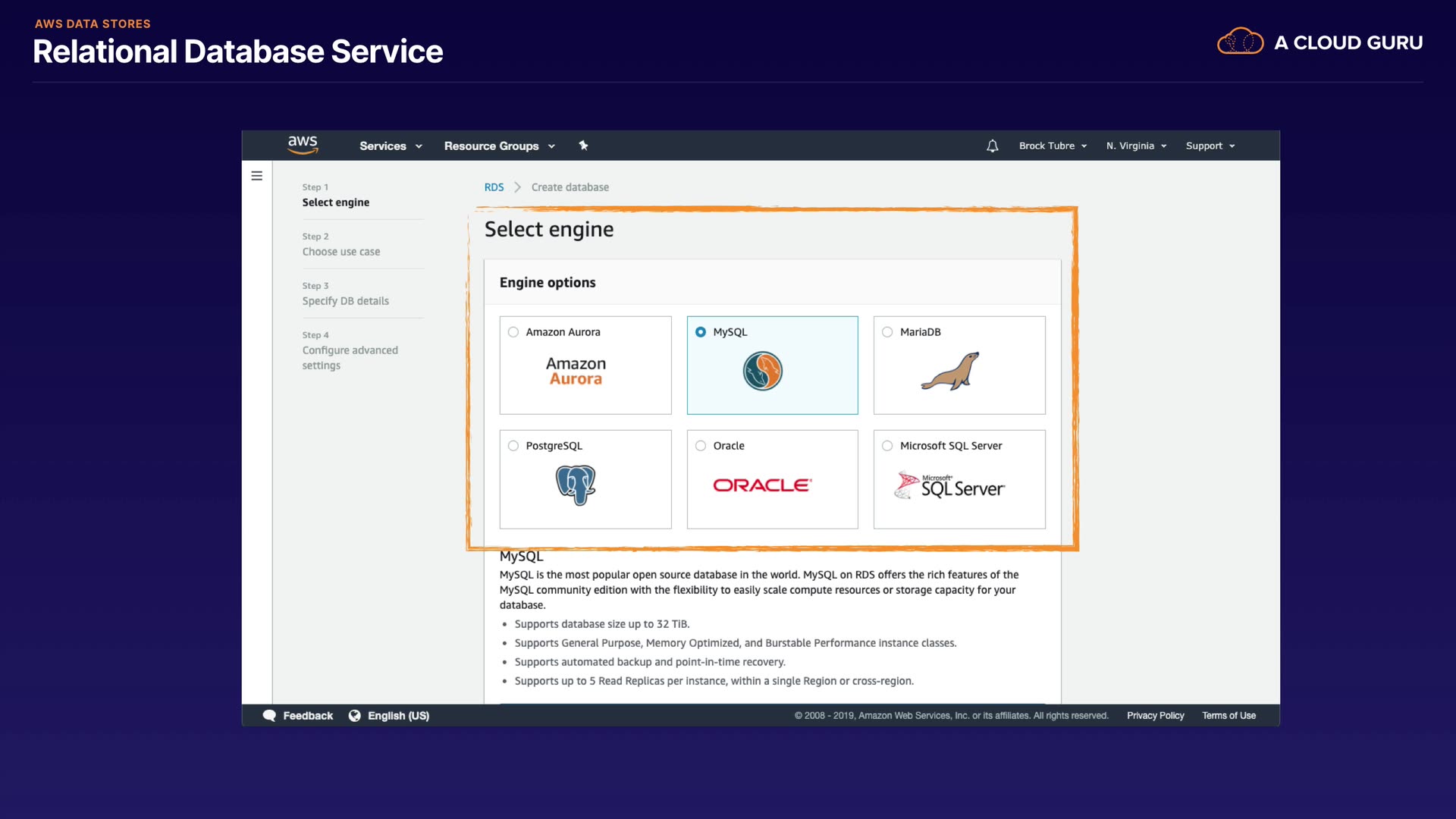
Task: Choose the PostgreSQL radio option
Action: coord(513,446)
